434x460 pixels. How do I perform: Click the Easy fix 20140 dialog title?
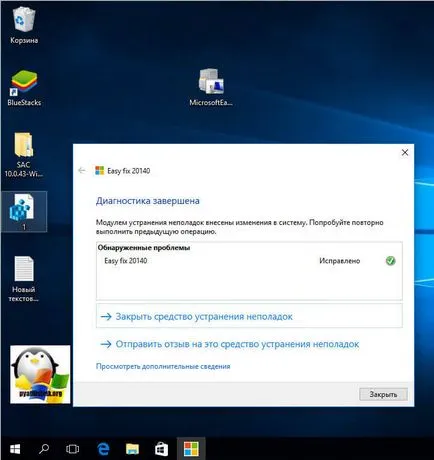click(129, 171)
